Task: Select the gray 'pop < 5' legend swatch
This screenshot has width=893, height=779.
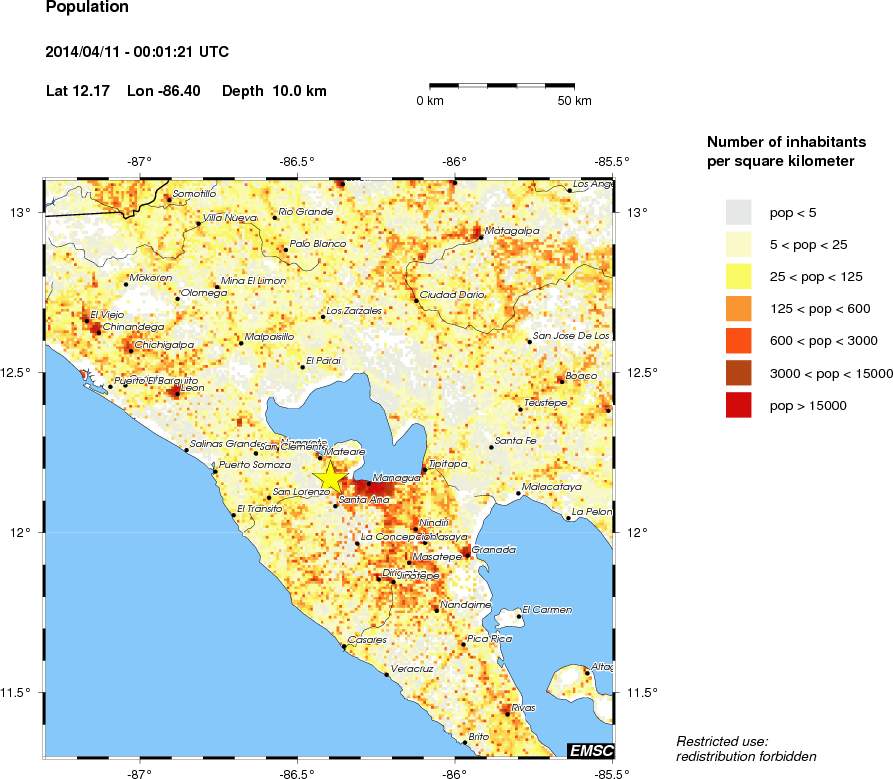Action: pyautogui.click(x=739, y=212)
